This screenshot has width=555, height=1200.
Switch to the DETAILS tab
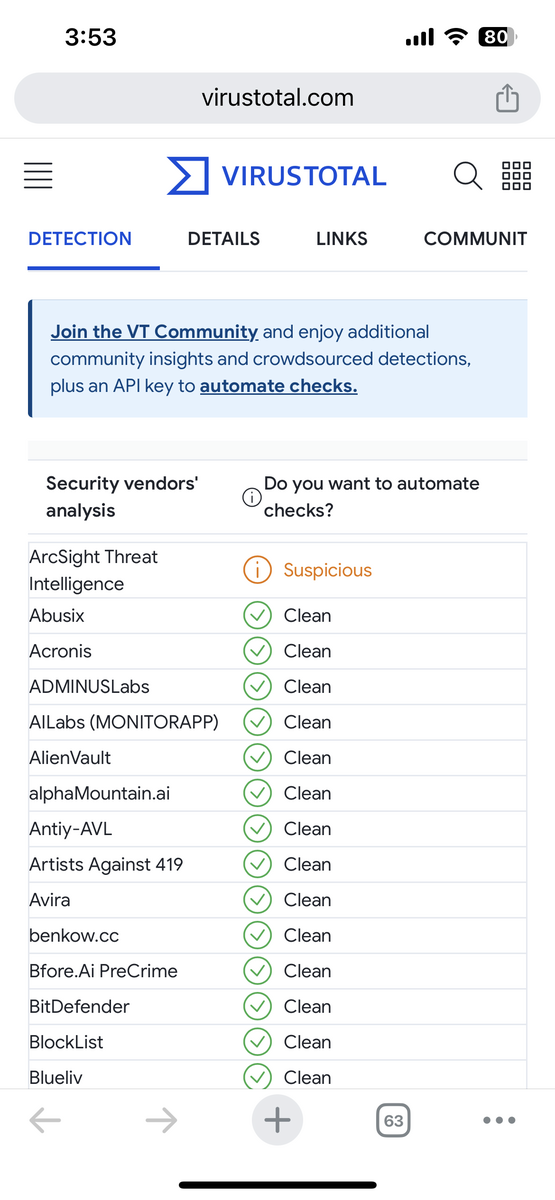coord(224,239)
